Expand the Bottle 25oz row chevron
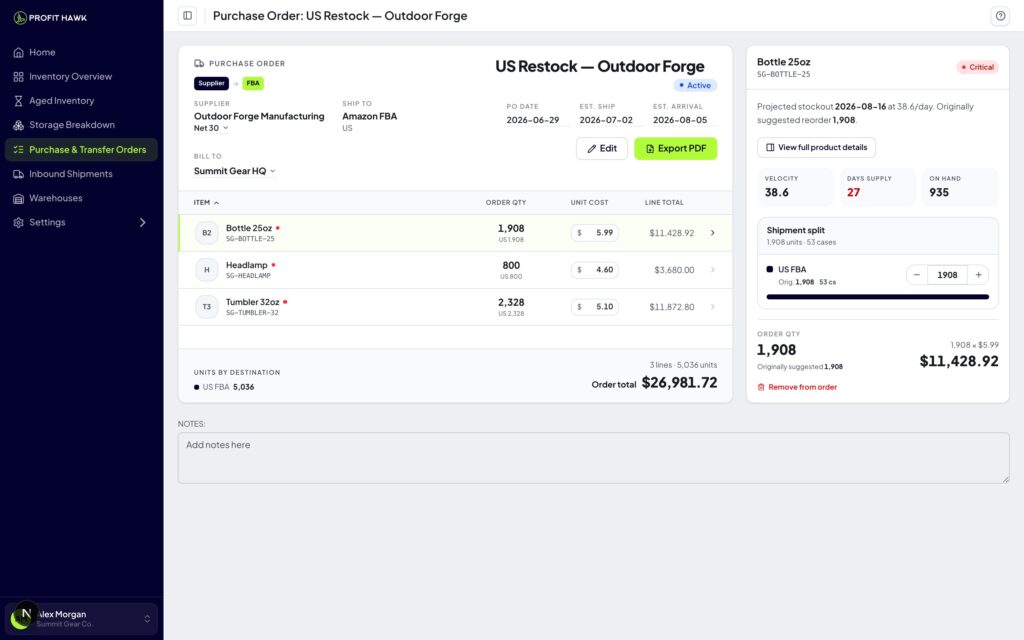The width and height of the screenshot is (1024, 640). point(712,232)
